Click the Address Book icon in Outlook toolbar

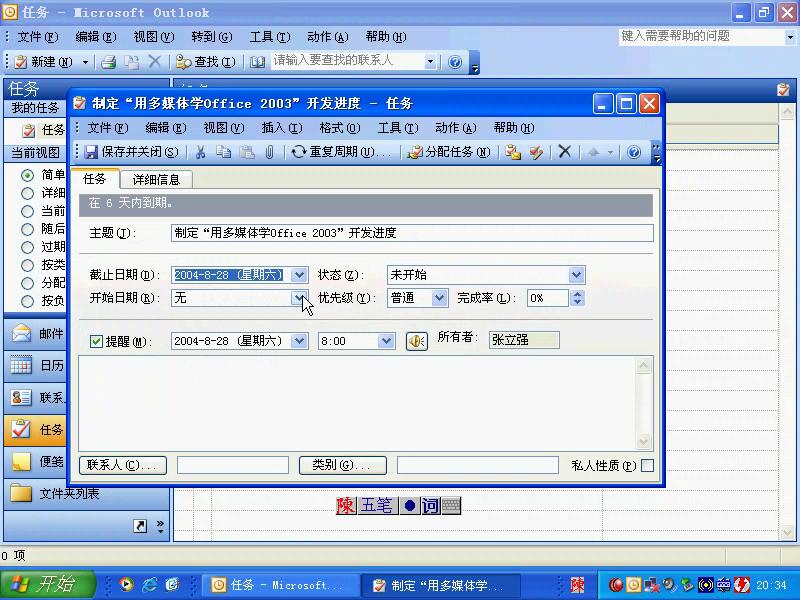(x=258, y=62)
